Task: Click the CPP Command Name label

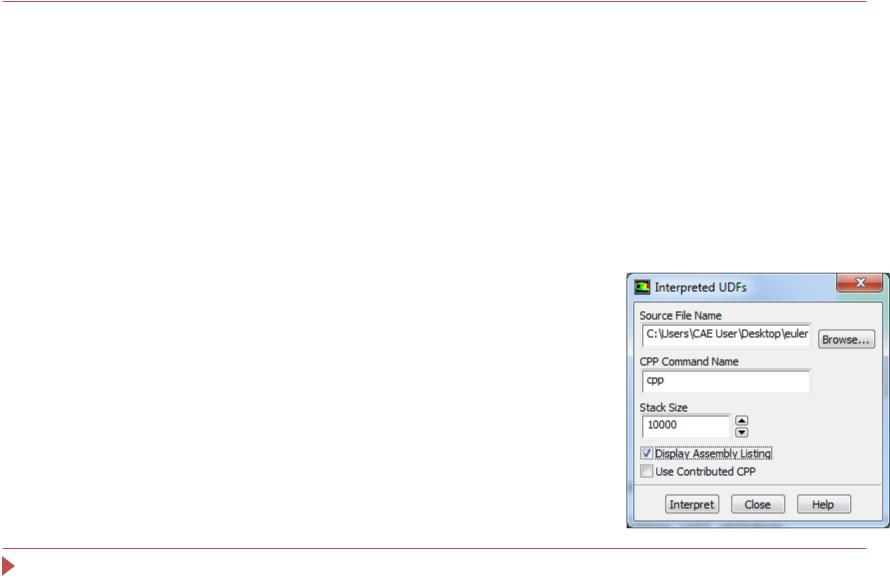Action: (x=689, y=362)
